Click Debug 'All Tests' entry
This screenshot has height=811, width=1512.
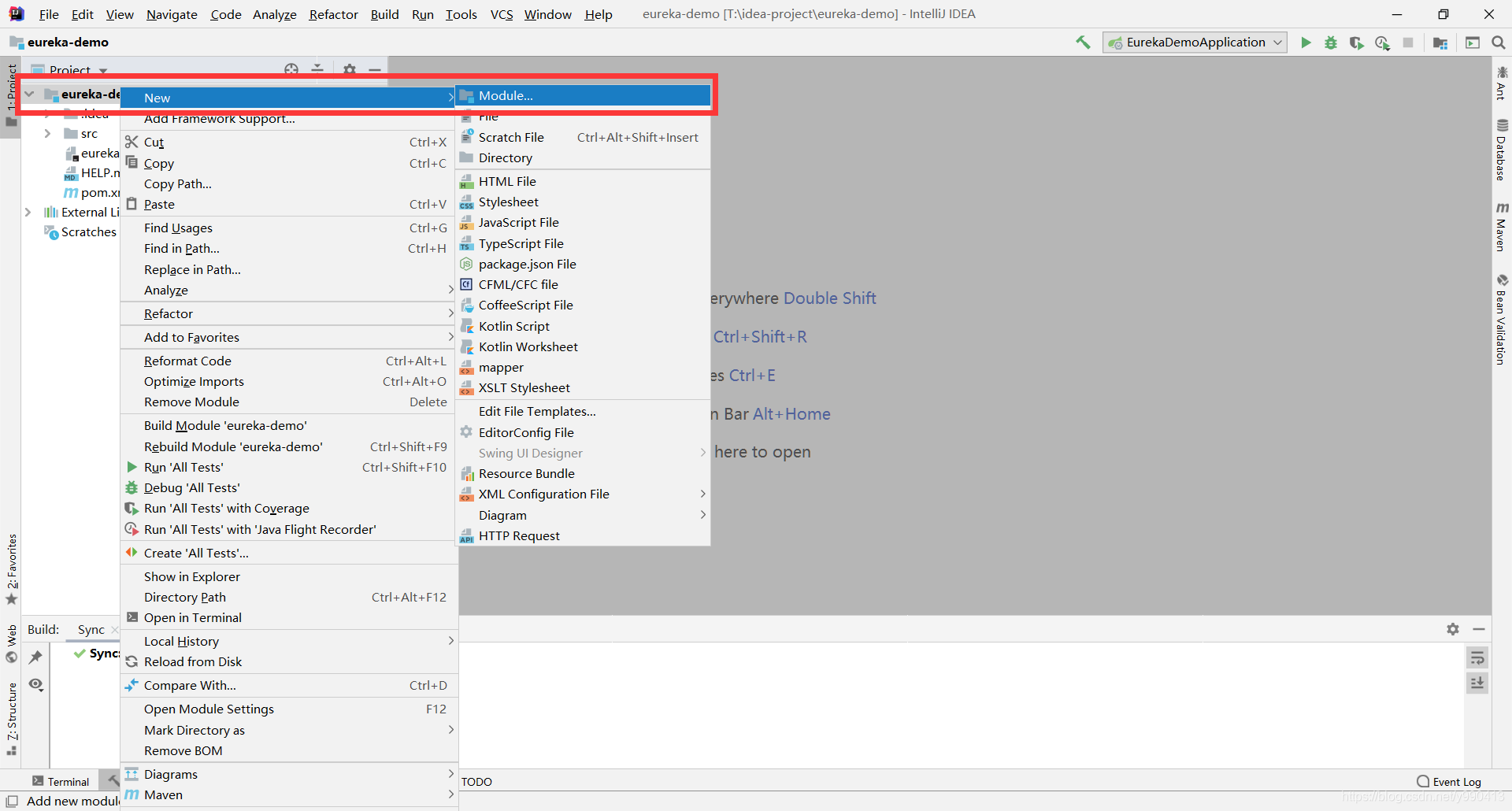coord(289,487)
